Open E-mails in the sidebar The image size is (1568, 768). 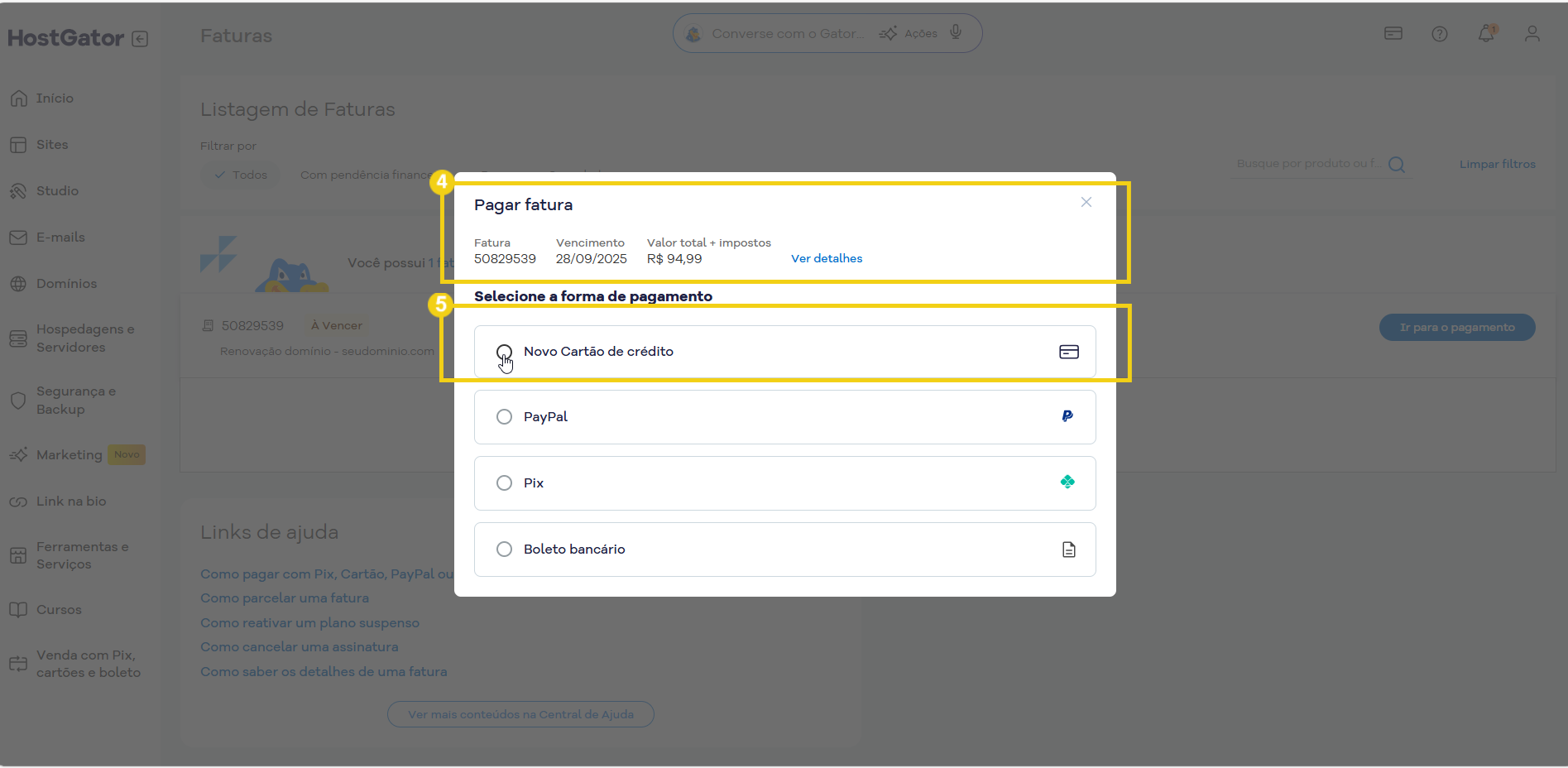click(60, 238)
